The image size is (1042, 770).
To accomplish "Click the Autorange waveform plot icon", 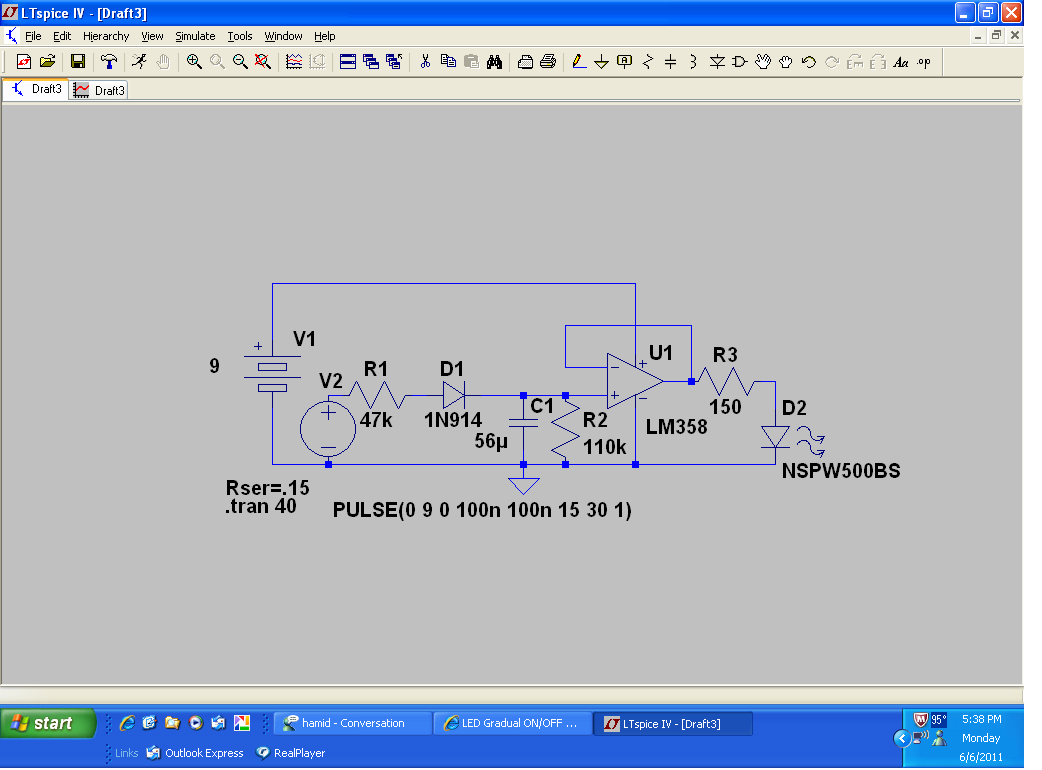I will click(294, 62).
